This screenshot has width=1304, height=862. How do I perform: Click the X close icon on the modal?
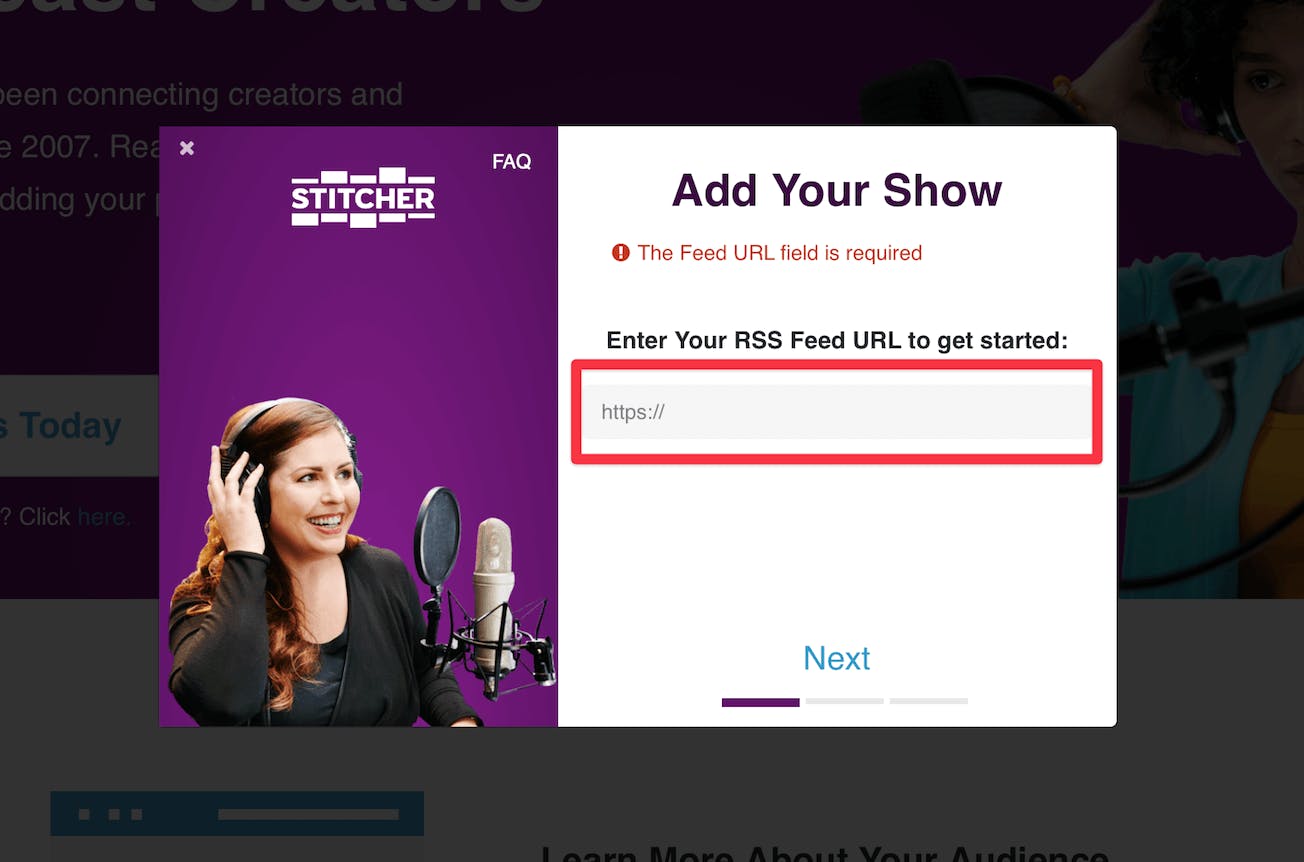[x=186, y=147]
